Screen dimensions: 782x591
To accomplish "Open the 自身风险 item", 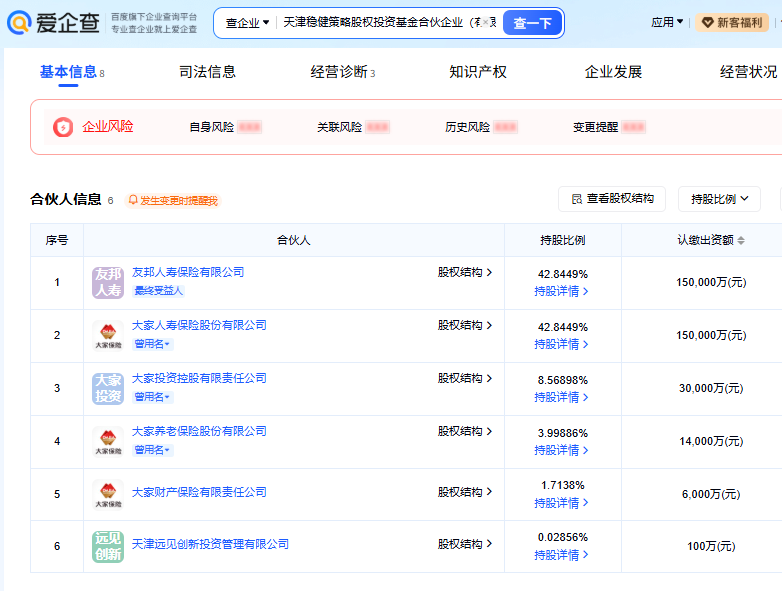I will 225,127.
